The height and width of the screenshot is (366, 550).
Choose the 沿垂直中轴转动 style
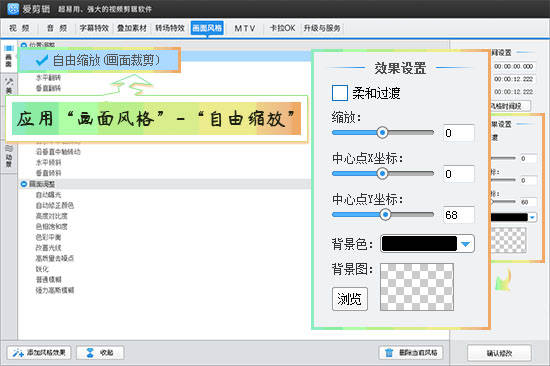[58, 152]
